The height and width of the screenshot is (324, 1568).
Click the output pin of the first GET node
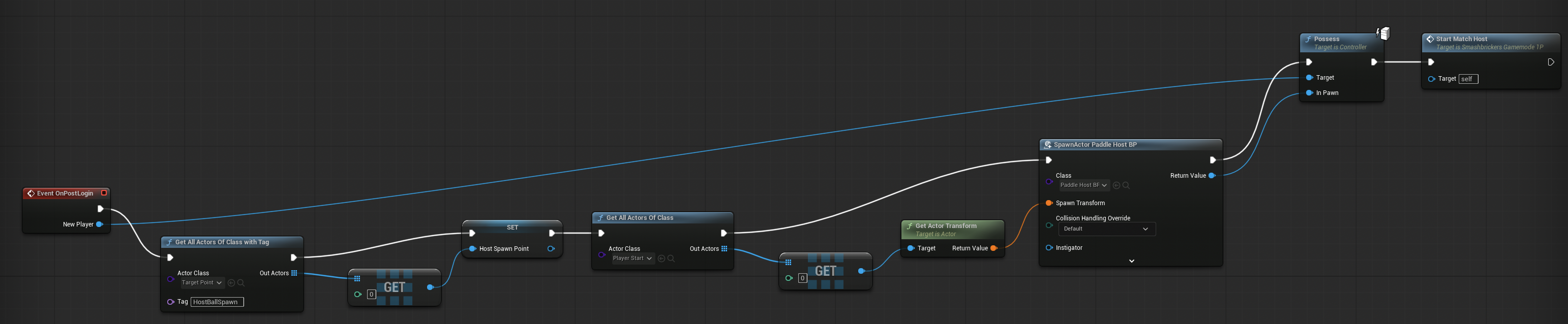tap(430, 287)
